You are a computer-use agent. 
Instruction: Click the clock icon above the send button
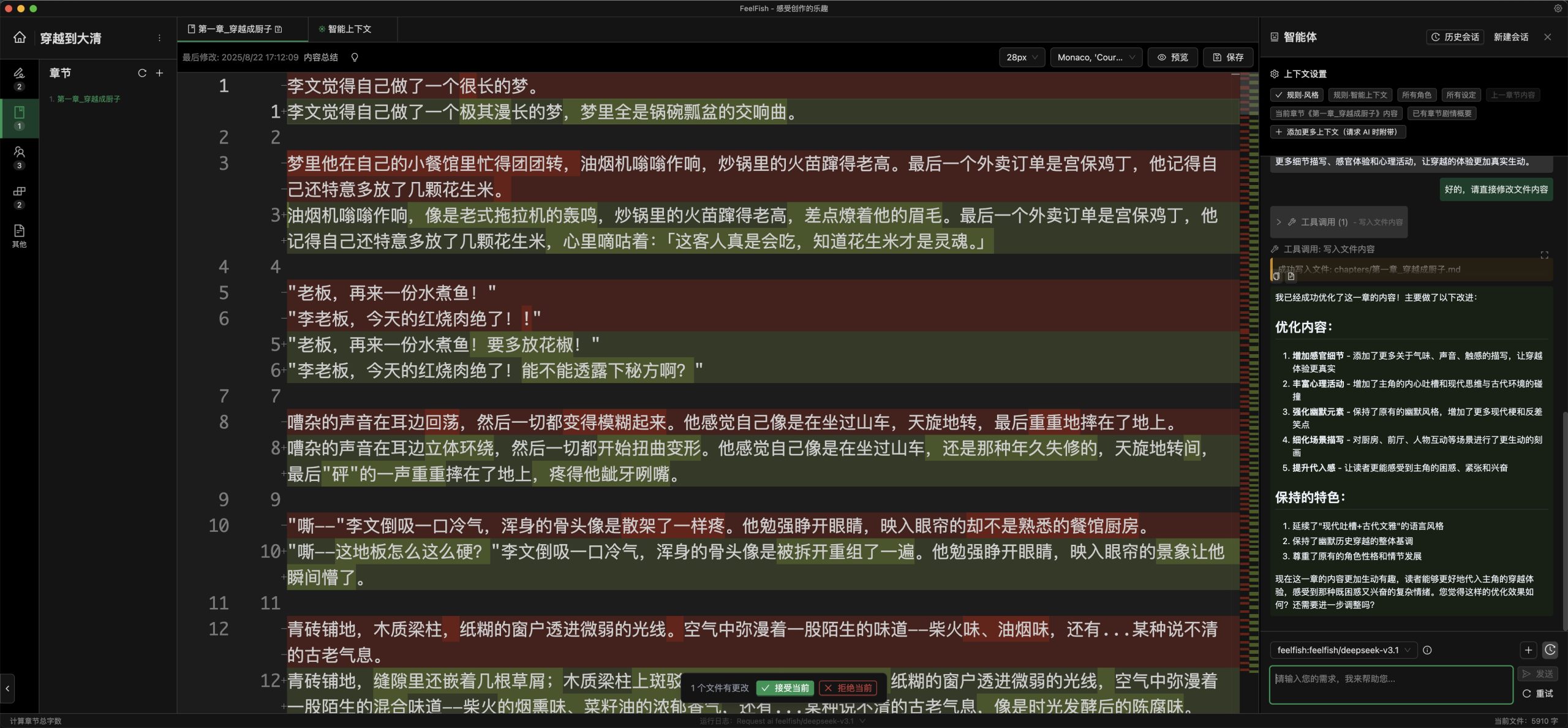pos(1550,650)
